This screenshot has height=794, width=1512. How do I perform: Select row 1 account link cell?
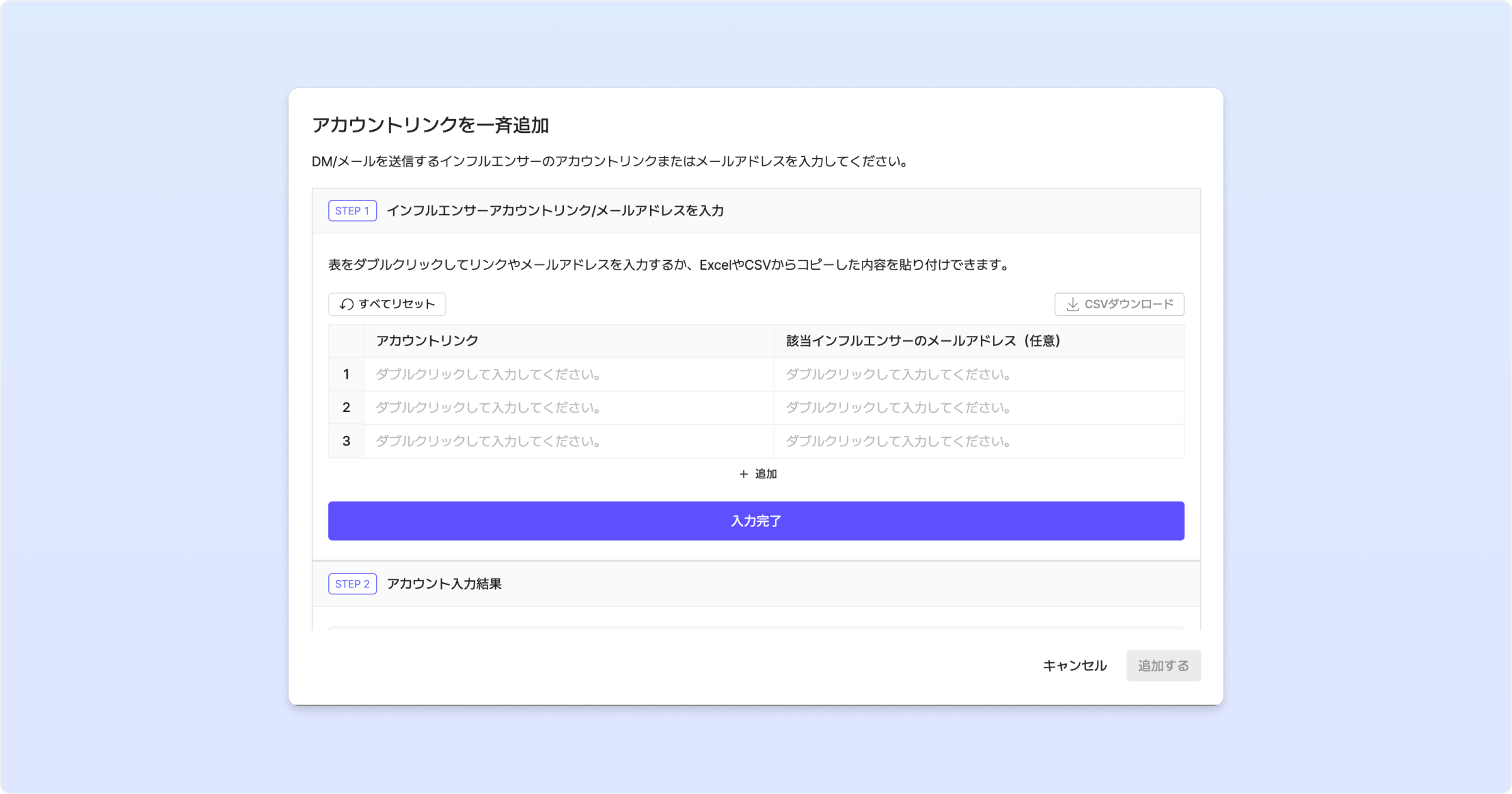(x=568, y=374)
